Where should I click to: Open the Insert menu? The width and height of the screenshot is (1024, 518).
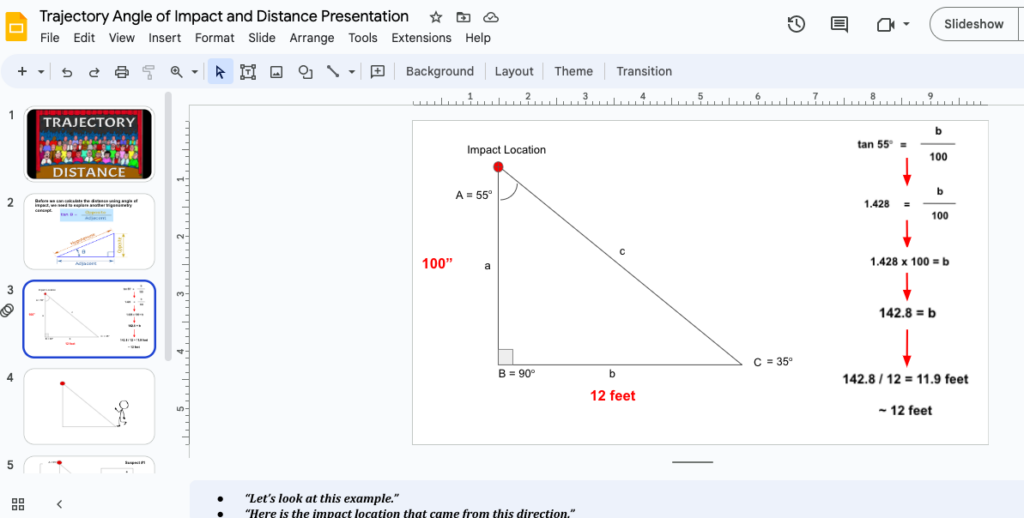pos(164,38)
